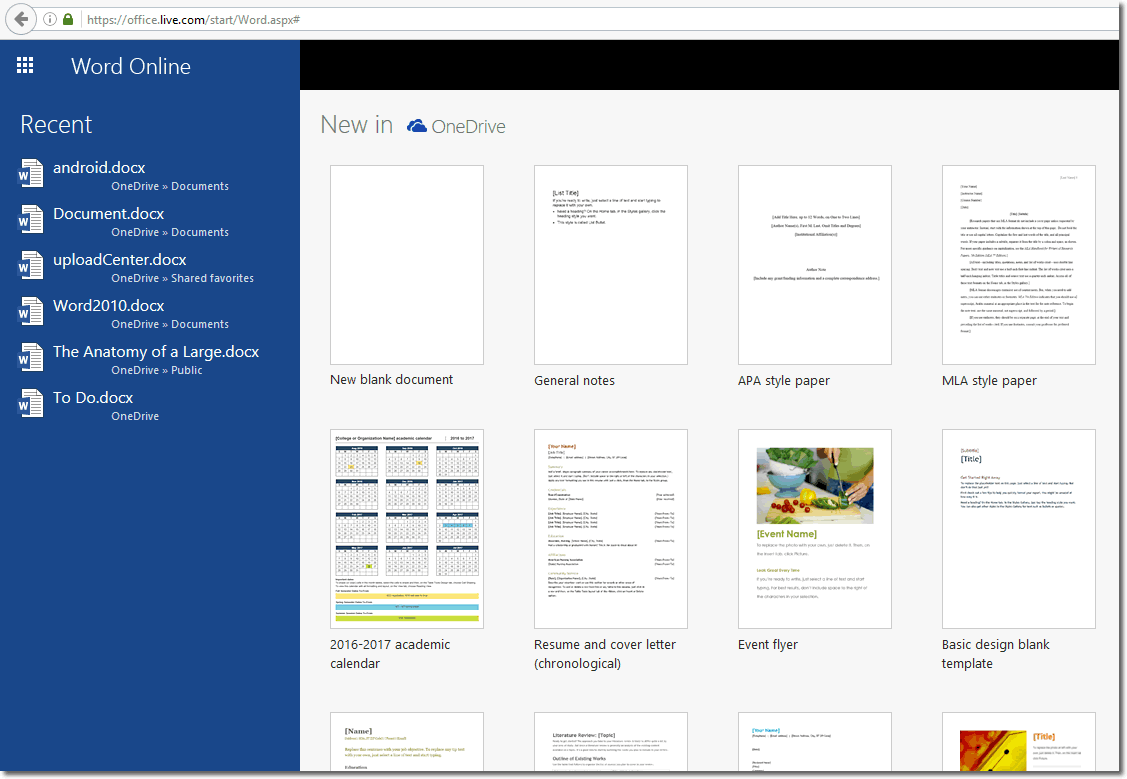Open uploadCenter.docx recent file
1127x779 pixels.
pyautogui.click(x=119, y=259)
